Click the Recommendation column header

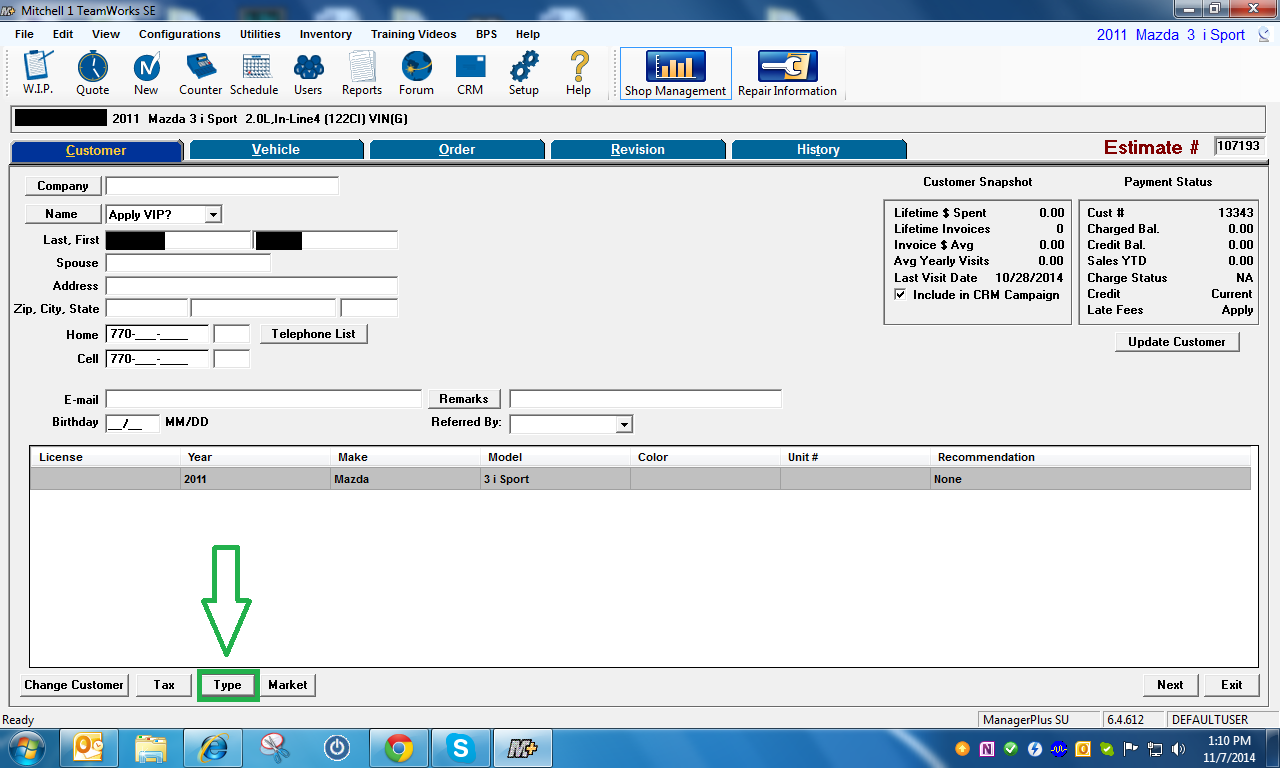click(1090, 457)
